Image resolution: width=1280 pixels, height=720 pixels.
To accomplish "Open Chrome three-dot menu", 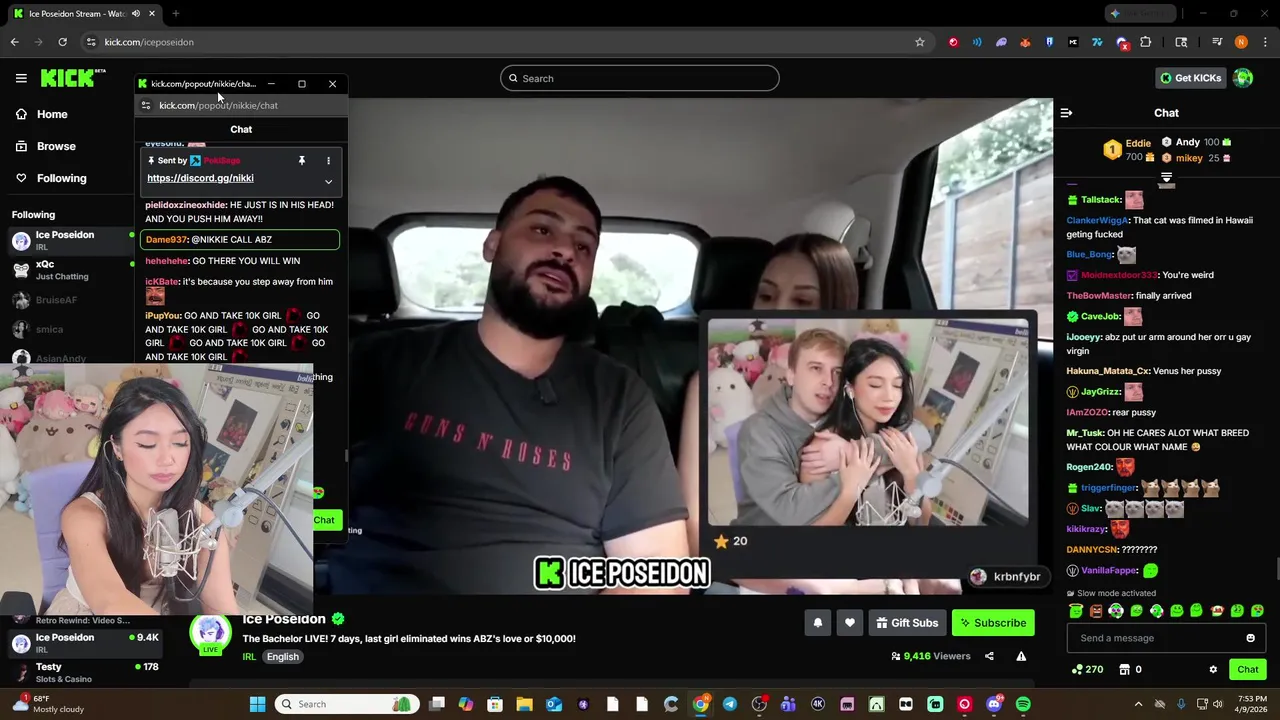I will (1265, 42).
